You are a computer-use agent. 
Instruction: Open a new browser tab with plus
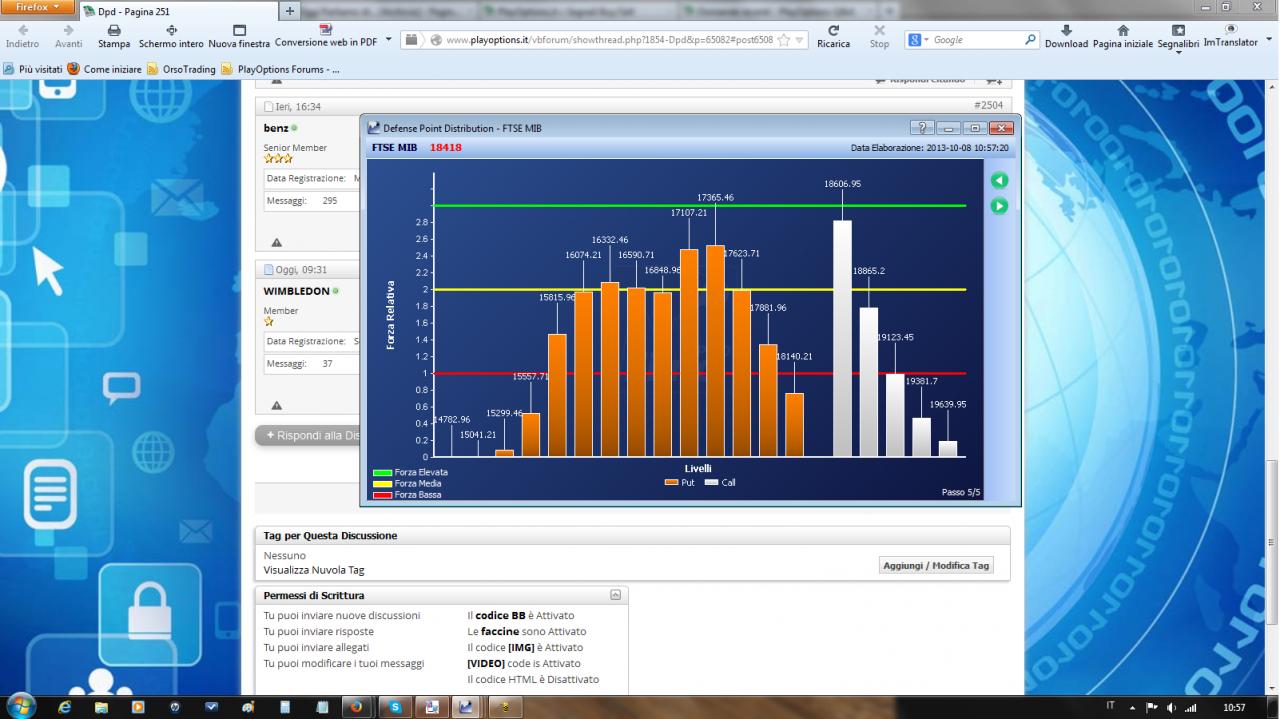click(291, 11)
